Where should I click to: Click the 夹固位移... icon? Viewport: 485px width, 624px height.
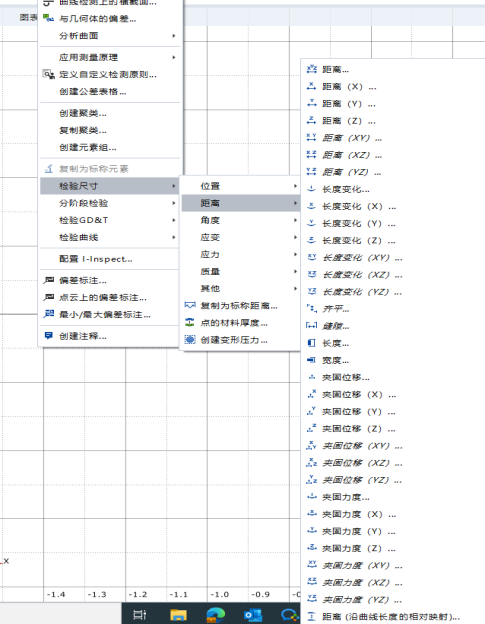[312, 377]
